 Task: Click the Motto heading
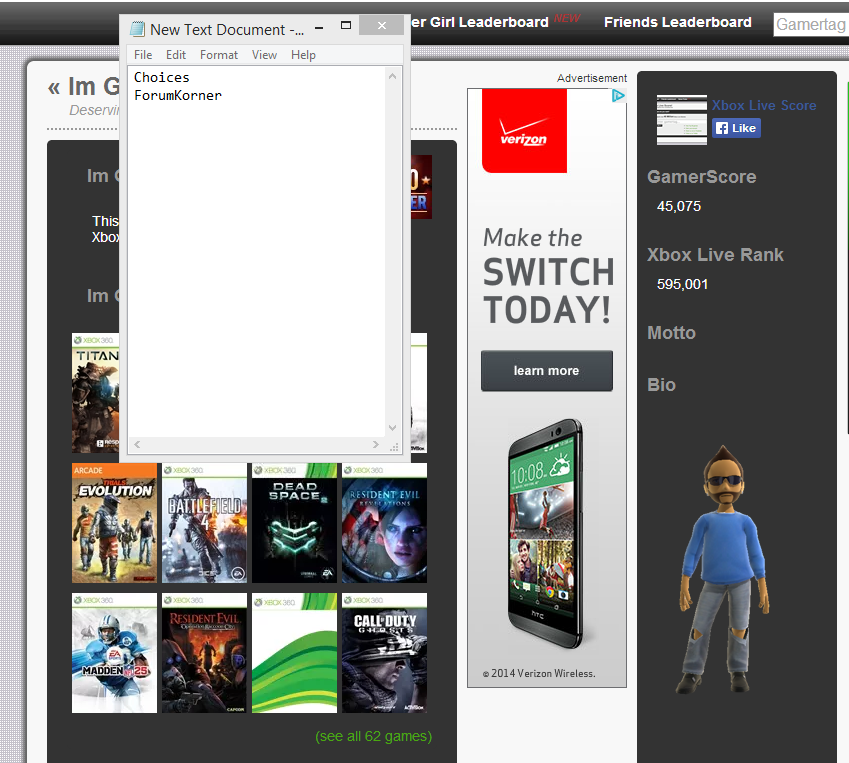pyautogui.click(x=671, y=332)
